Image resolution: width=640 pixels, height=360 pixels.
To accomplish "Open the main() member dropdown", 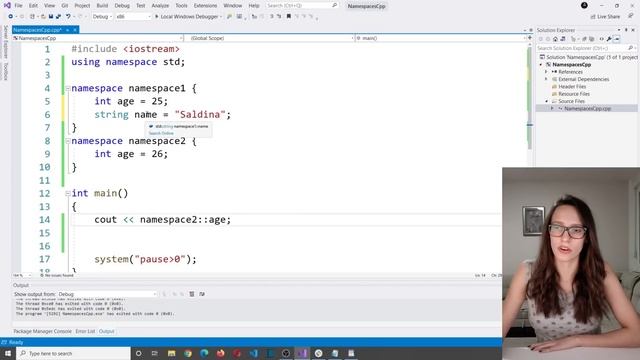I will 441,38.
